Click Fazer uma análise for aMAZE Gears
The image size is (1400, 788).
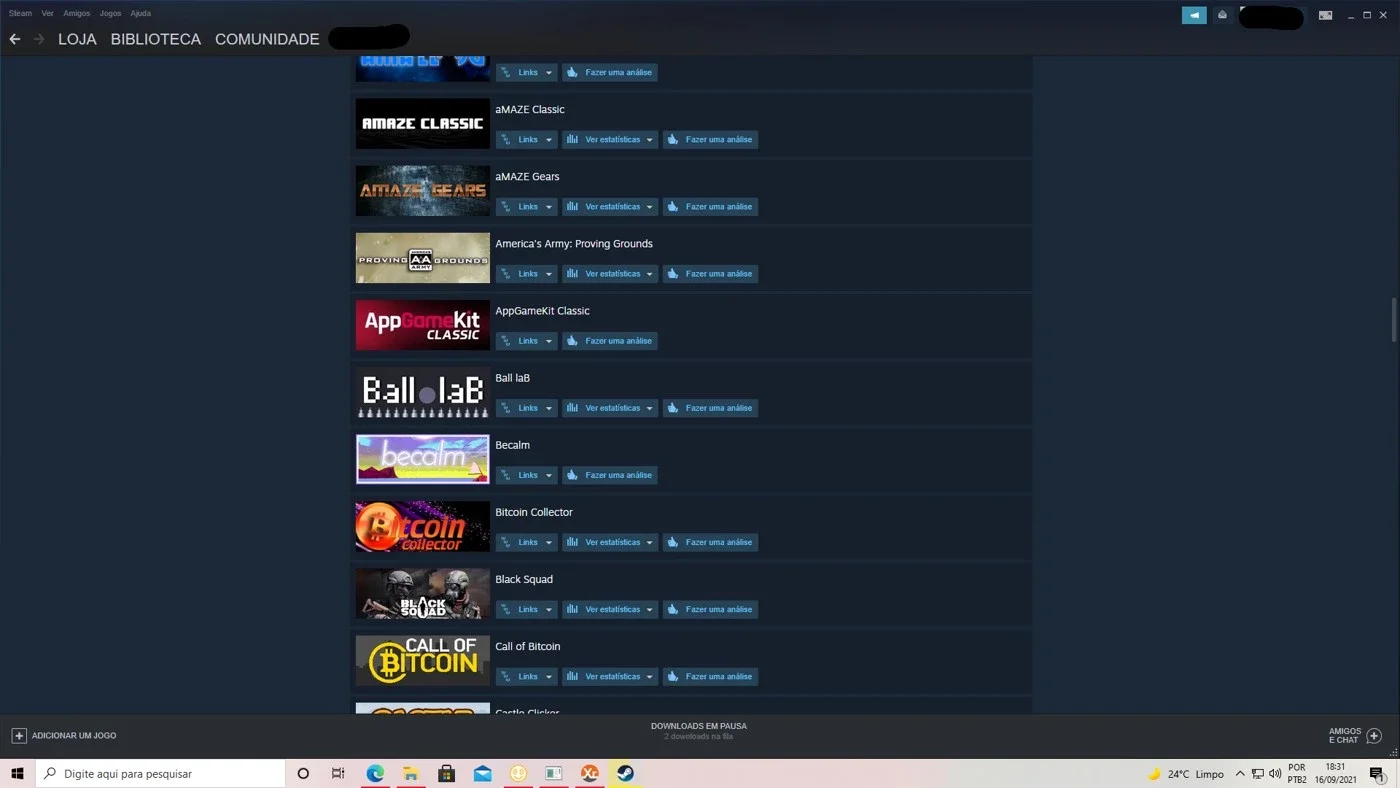tap(710, 206)
